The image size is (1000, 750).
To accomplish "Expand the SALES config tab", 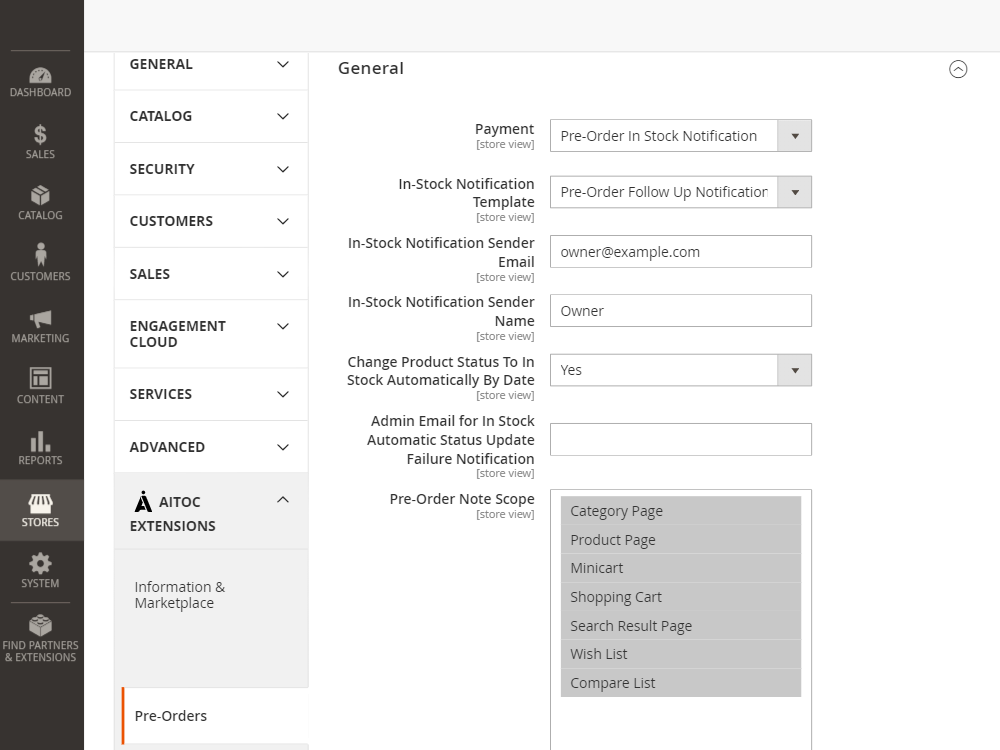I will click(x=211, y=274).
